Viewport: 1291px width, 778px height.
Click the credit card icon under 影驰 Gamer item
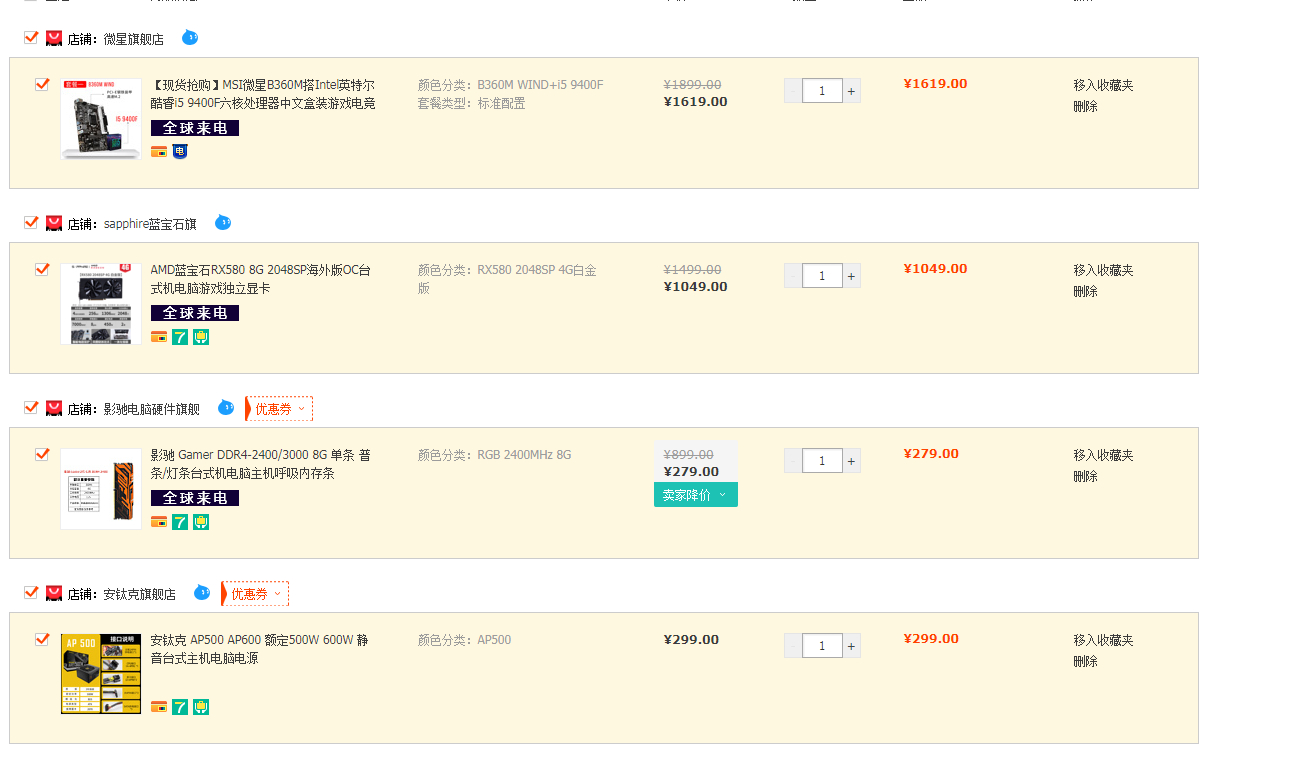click(159, 522)
